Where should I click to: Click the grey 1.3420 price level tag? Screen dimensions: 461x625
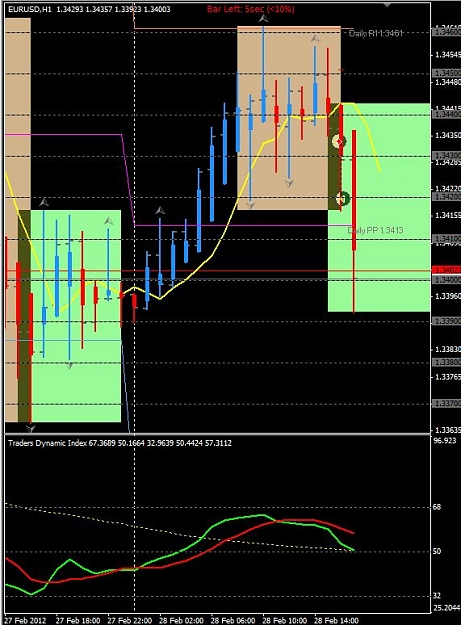coord(447,197)
